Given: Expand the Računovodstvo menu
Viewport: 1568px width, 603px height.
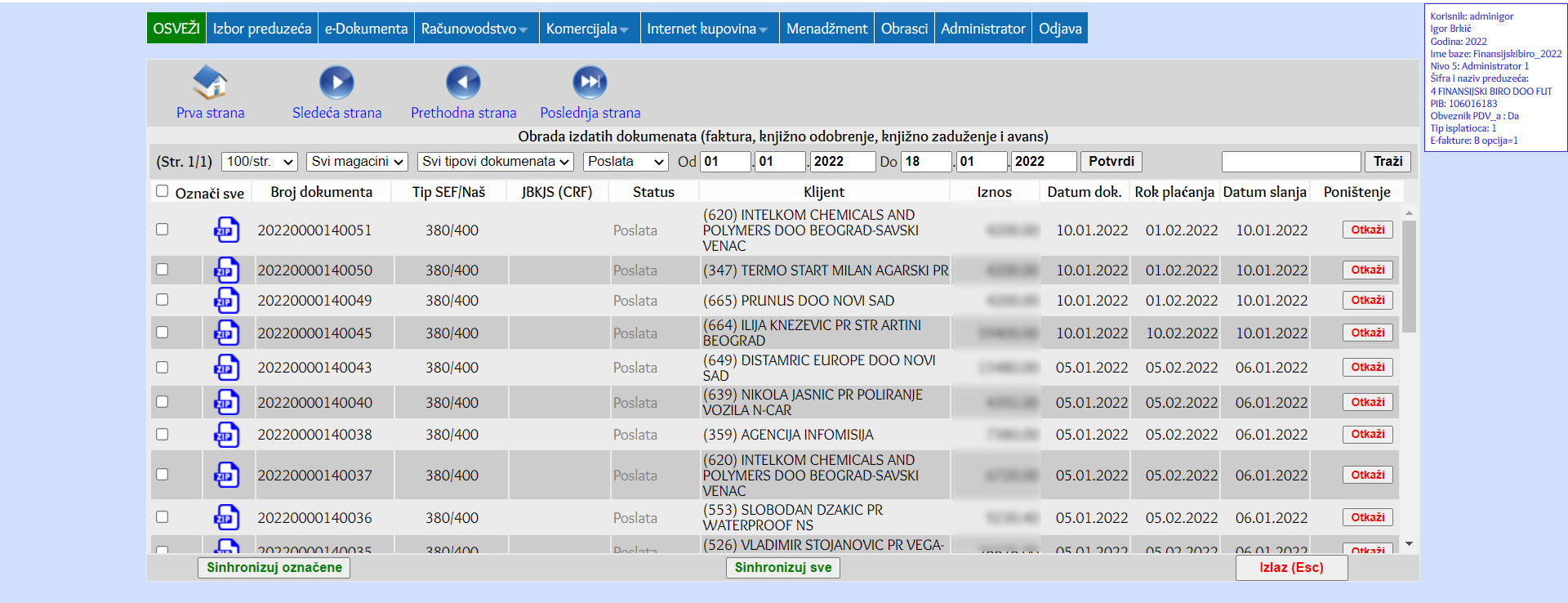Looking at the screenshot, I should tap(475, 29).
